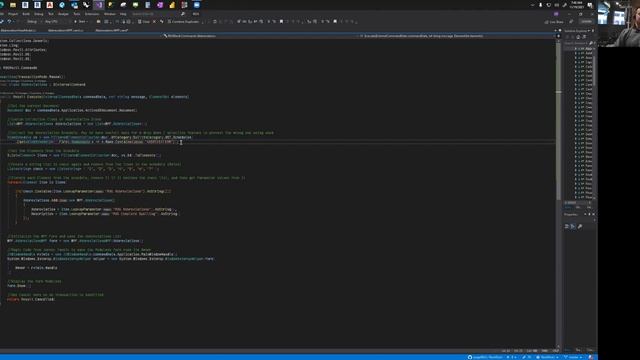640x360 pixels.
Task: Open the Tools menu
Action: coord(76,14)
